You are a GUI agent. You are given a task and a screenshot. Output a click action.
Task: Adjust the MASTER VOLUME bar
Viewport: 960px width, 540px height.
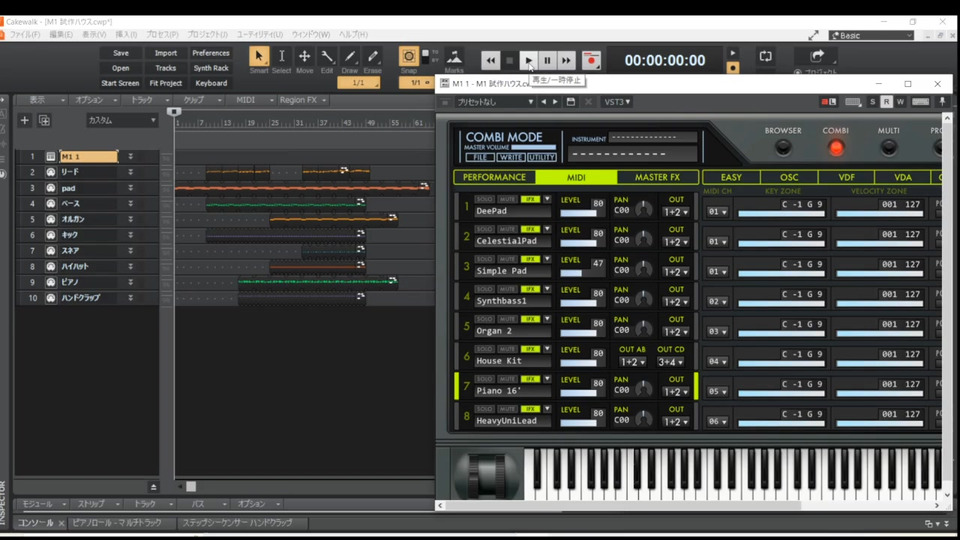533,148
